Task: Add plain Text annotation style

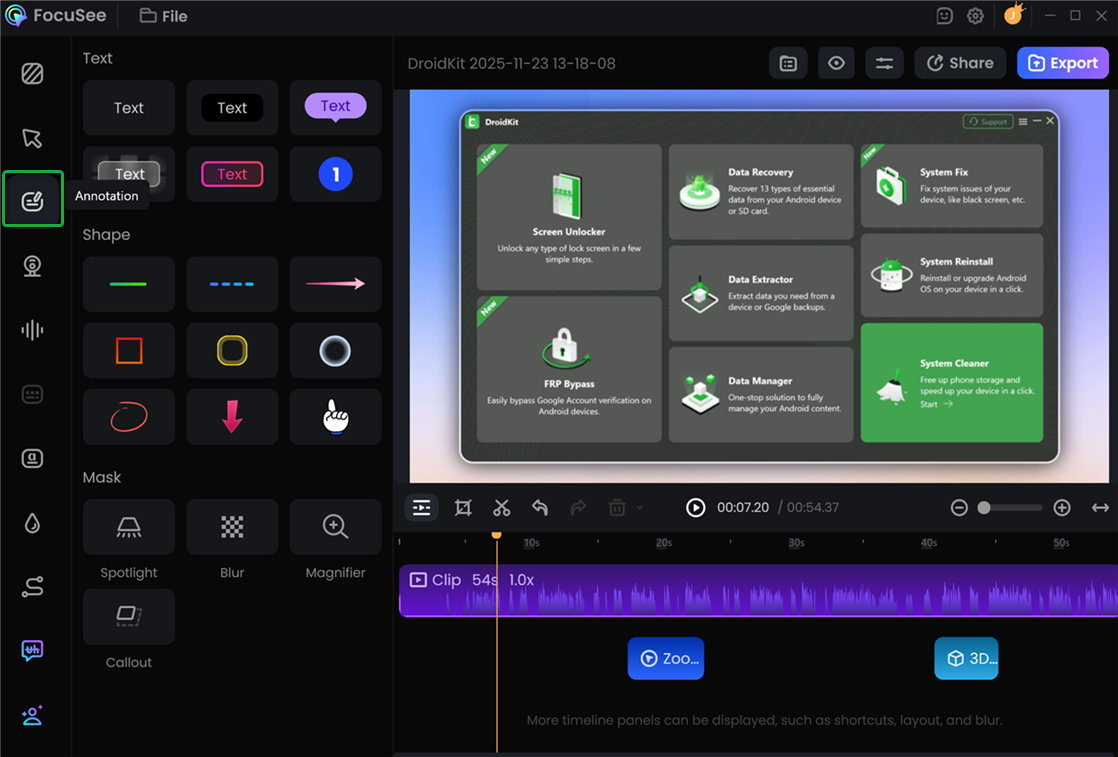Action: (x=129, y=108)
